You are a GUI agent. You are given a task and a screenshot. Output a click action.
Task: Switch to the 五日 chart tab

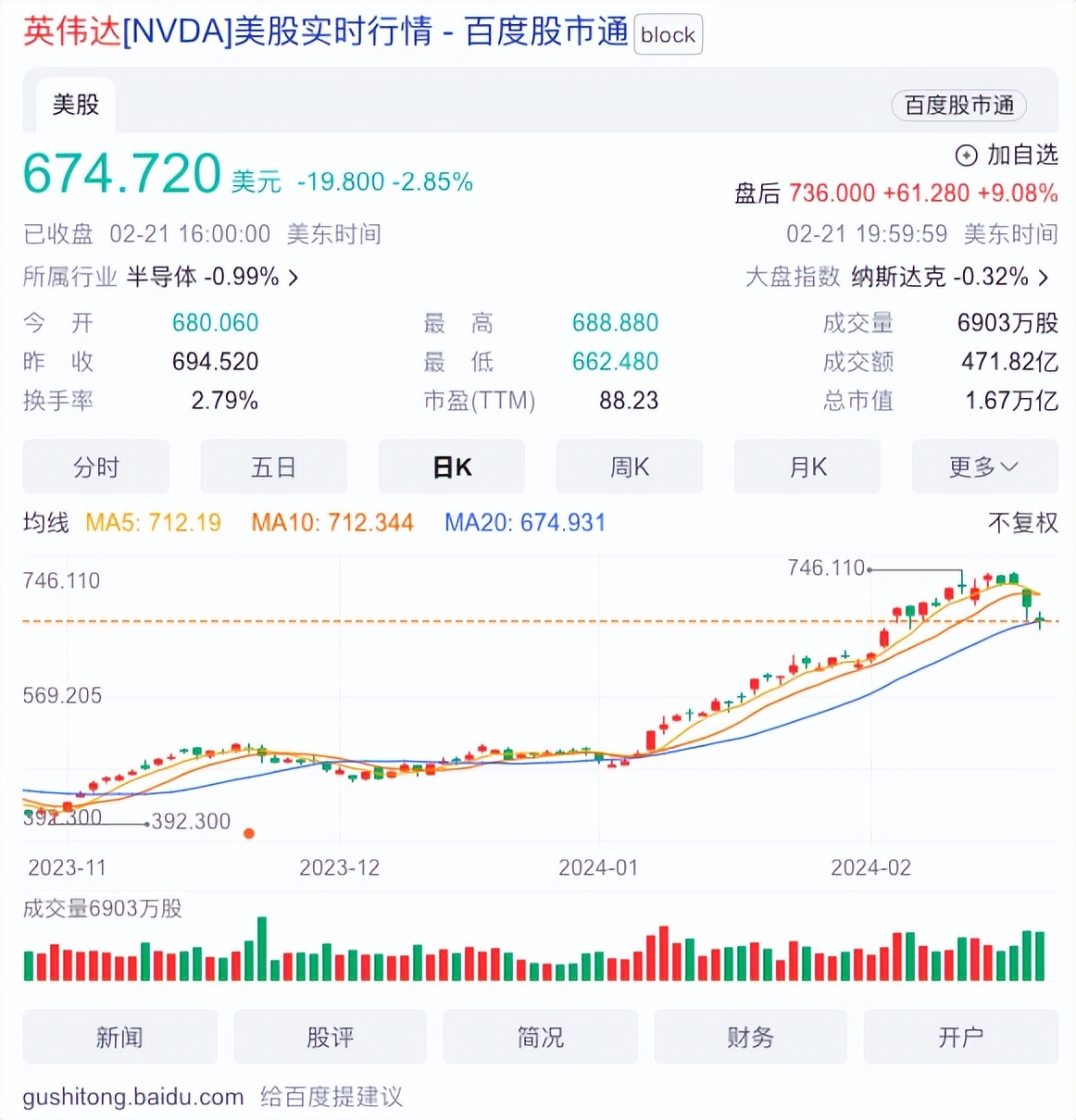tap(274, 467)
